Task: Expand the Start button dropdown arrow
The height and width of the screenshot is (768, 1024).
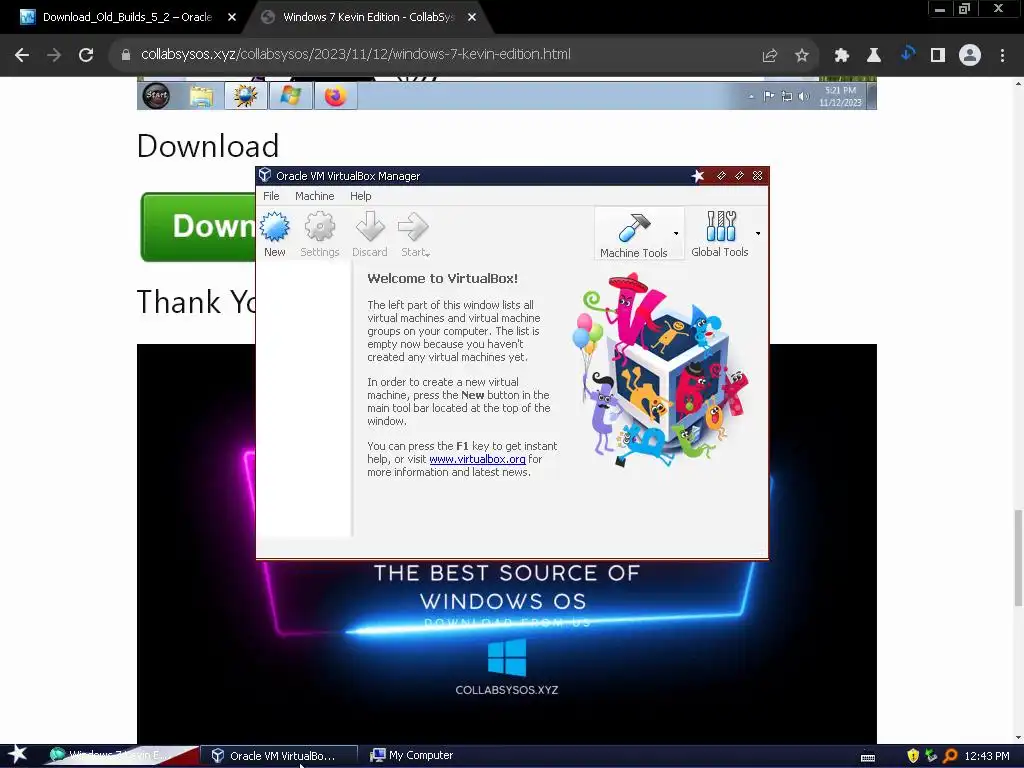Action: point(428,254)
